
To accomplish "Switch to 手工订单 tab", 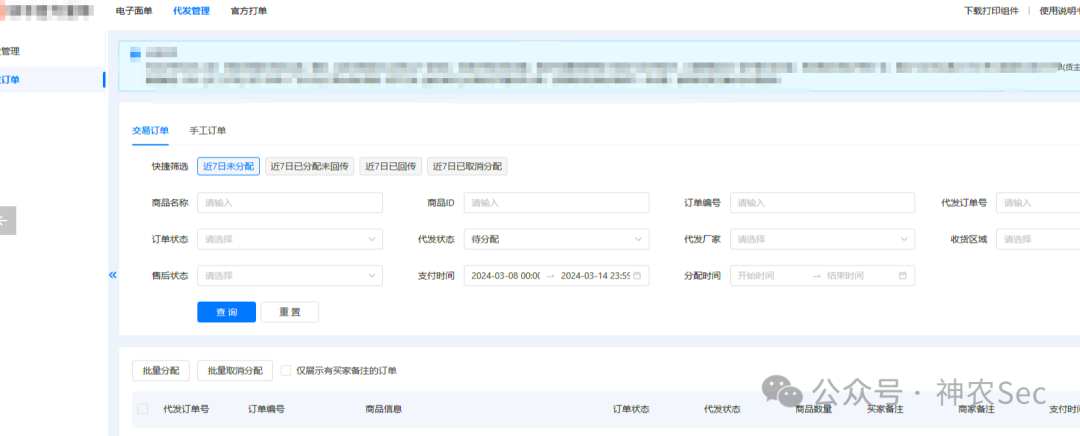I will (x=208, y=130).
